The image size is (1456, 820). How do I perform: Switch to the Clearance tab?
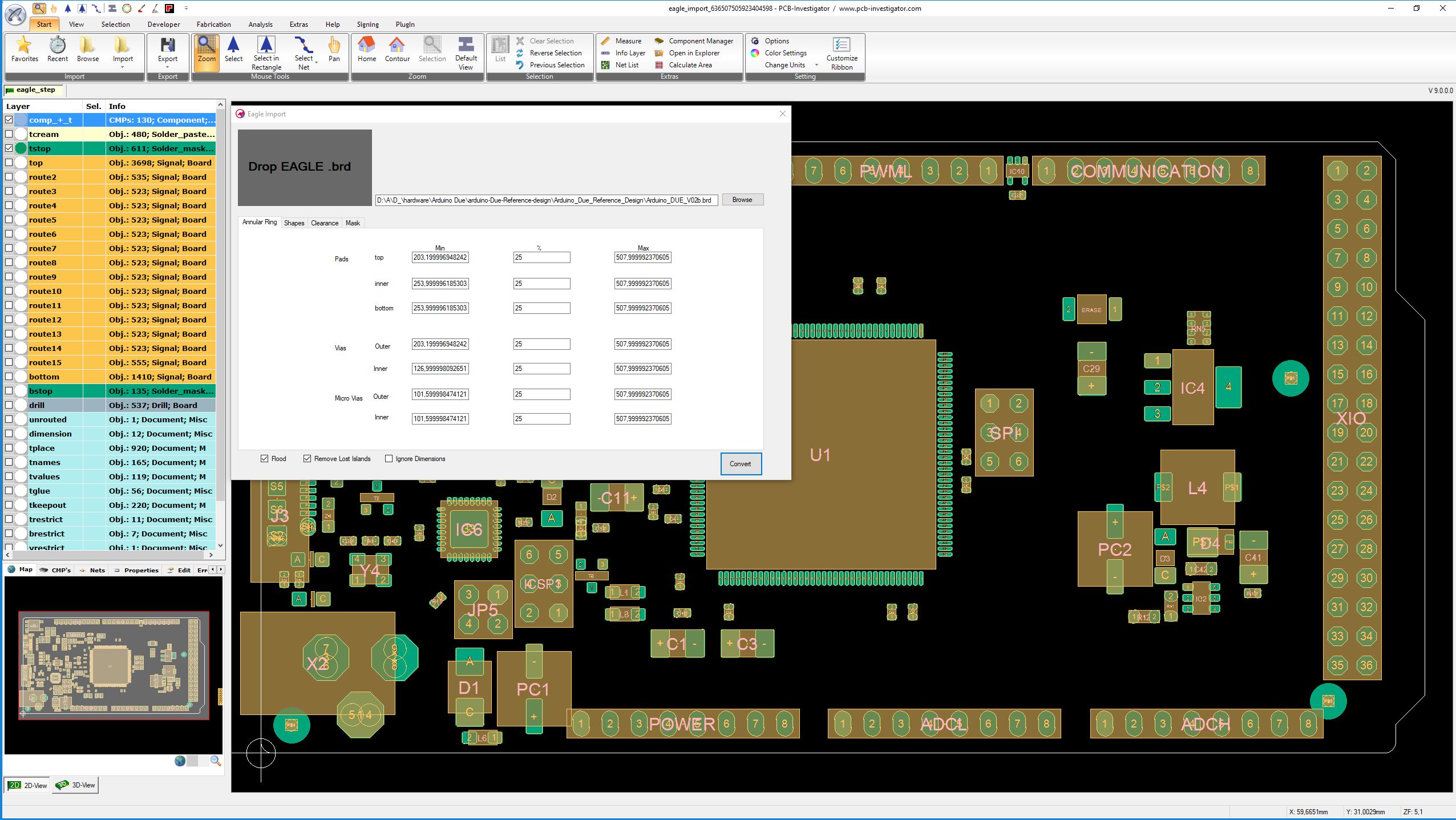(x=324, y=222)
